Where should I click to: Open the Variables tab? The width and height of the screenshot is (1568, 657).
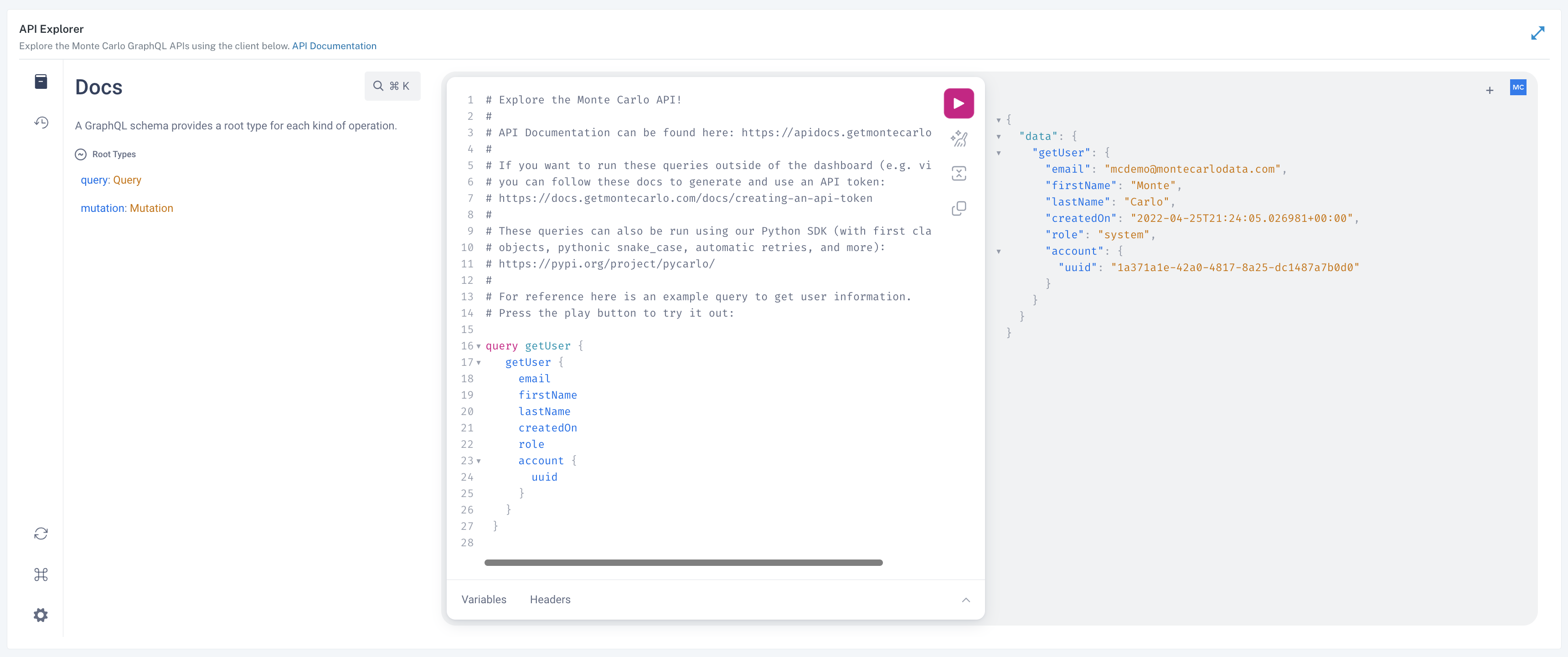pos(484,599)
